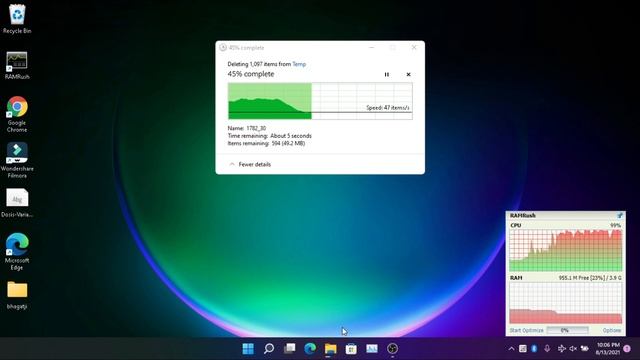Show hidden system tray icons
Viewport: 640px width, 360px height.
pyautogui.click(x=511, y=349)
